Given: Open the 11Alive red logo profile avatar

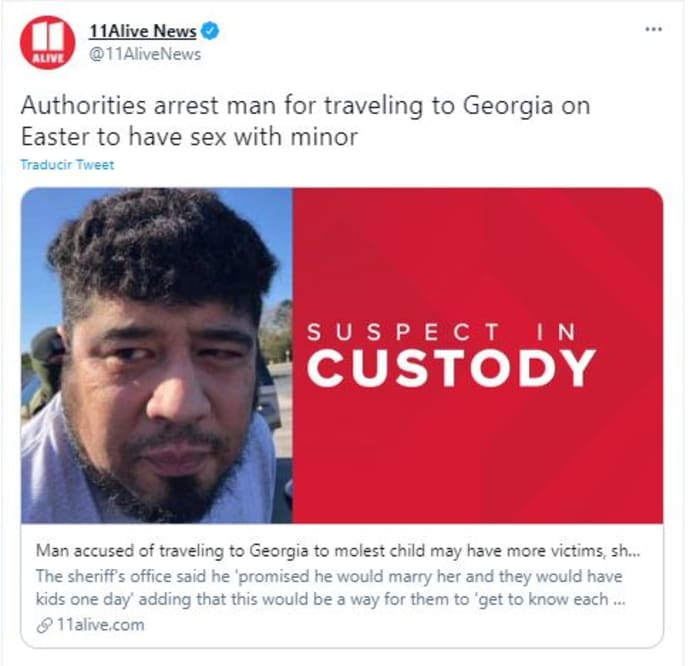Looking at the screenshot, I should (x=47, y=42).
